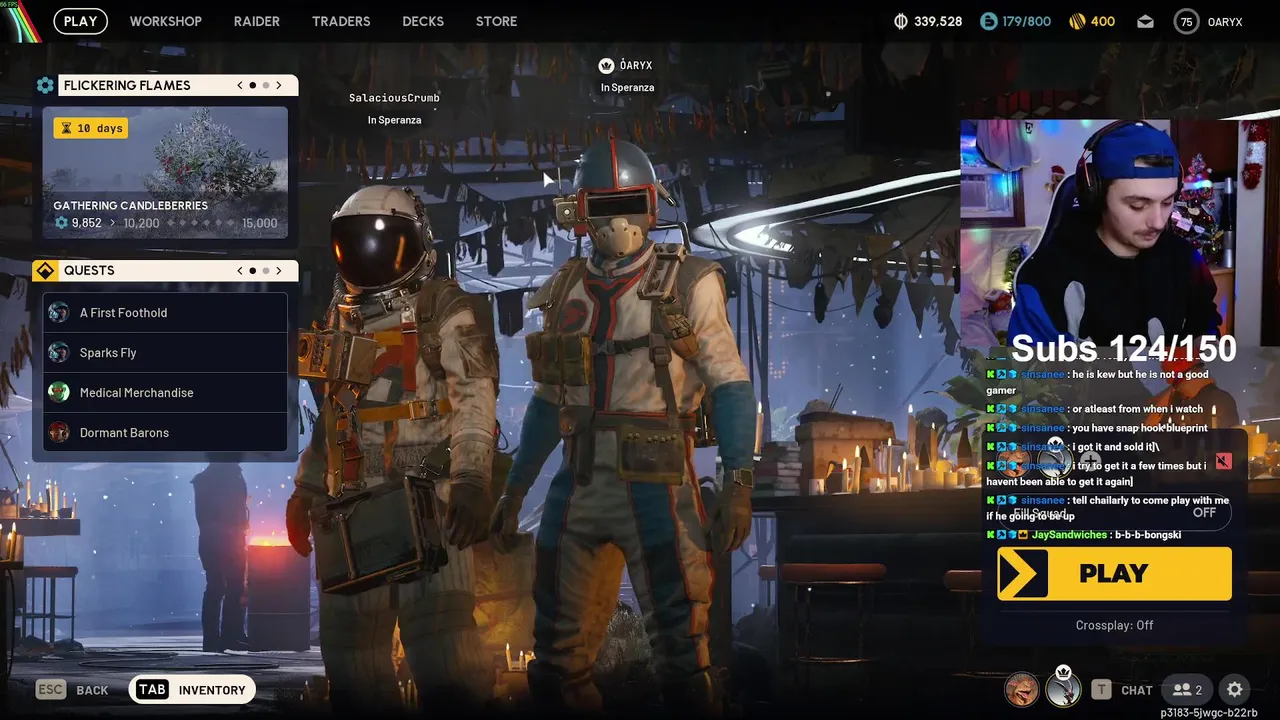The height and width of the screenshot is (720, 1280).
Task: Open the Dormant Barons quest
Action: click(x=165, y=432)
